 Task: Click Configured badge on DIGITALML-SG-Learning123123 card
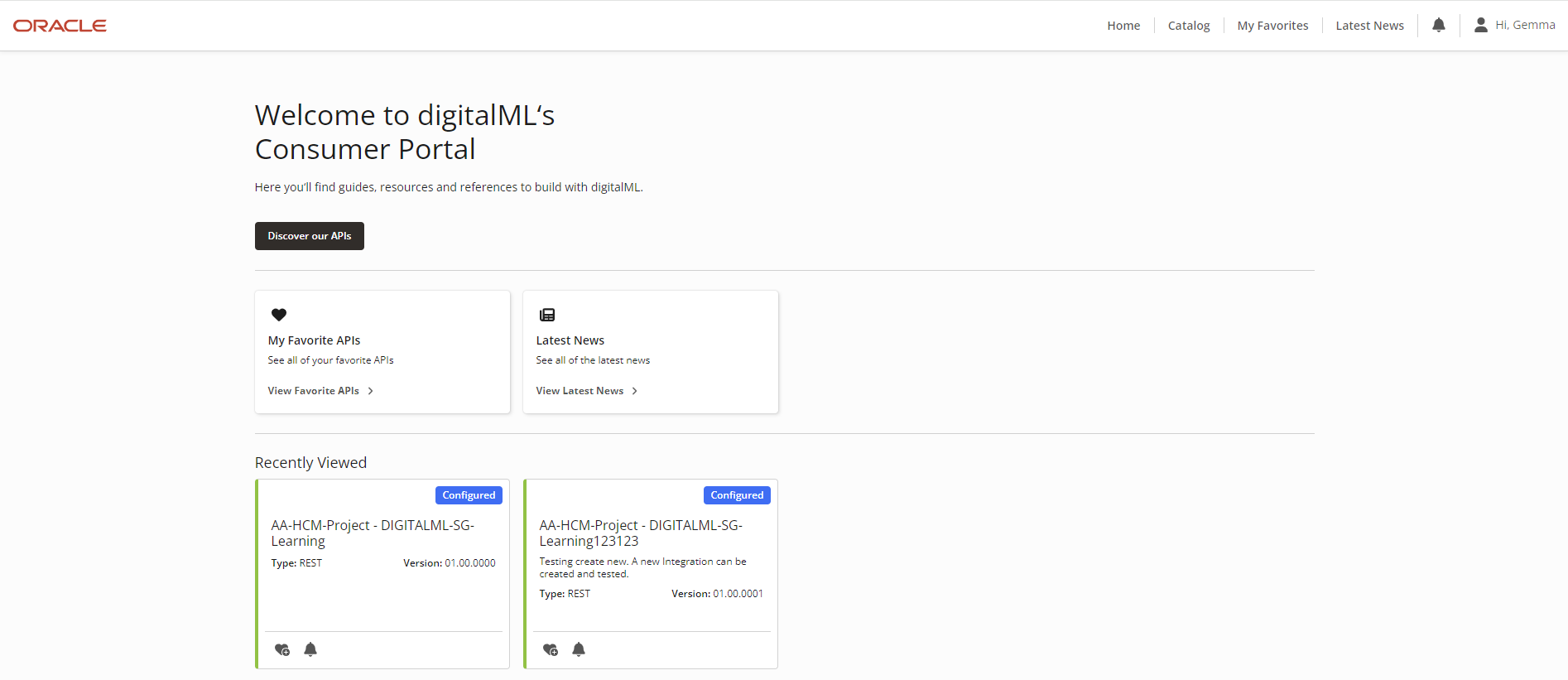click(737, 495)
